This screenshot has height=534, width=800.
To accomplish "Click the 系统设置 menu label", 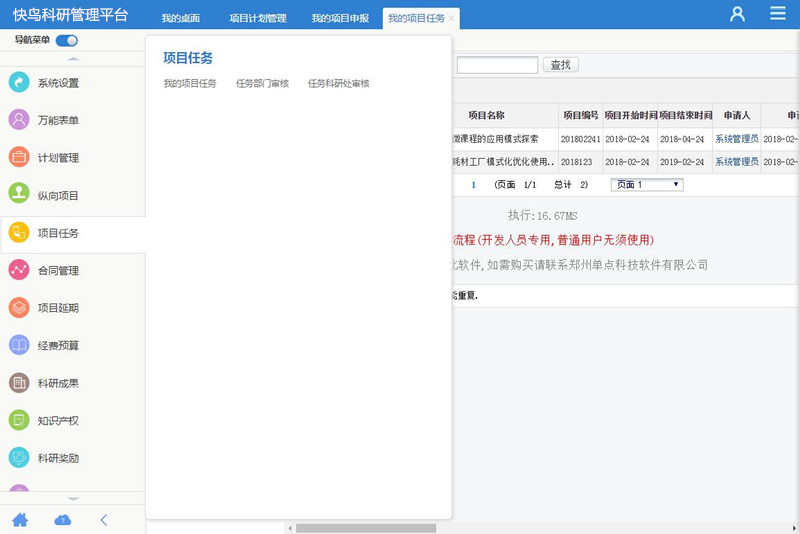I will [58, 83].
